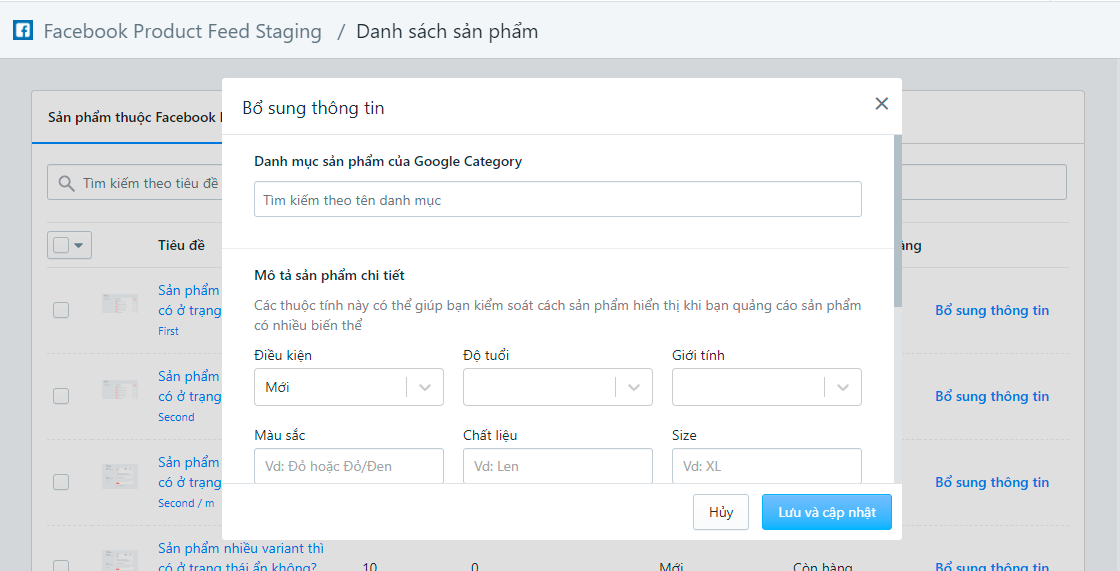
Task: Open the Giới tính dropdown
Action: (766, 387)
